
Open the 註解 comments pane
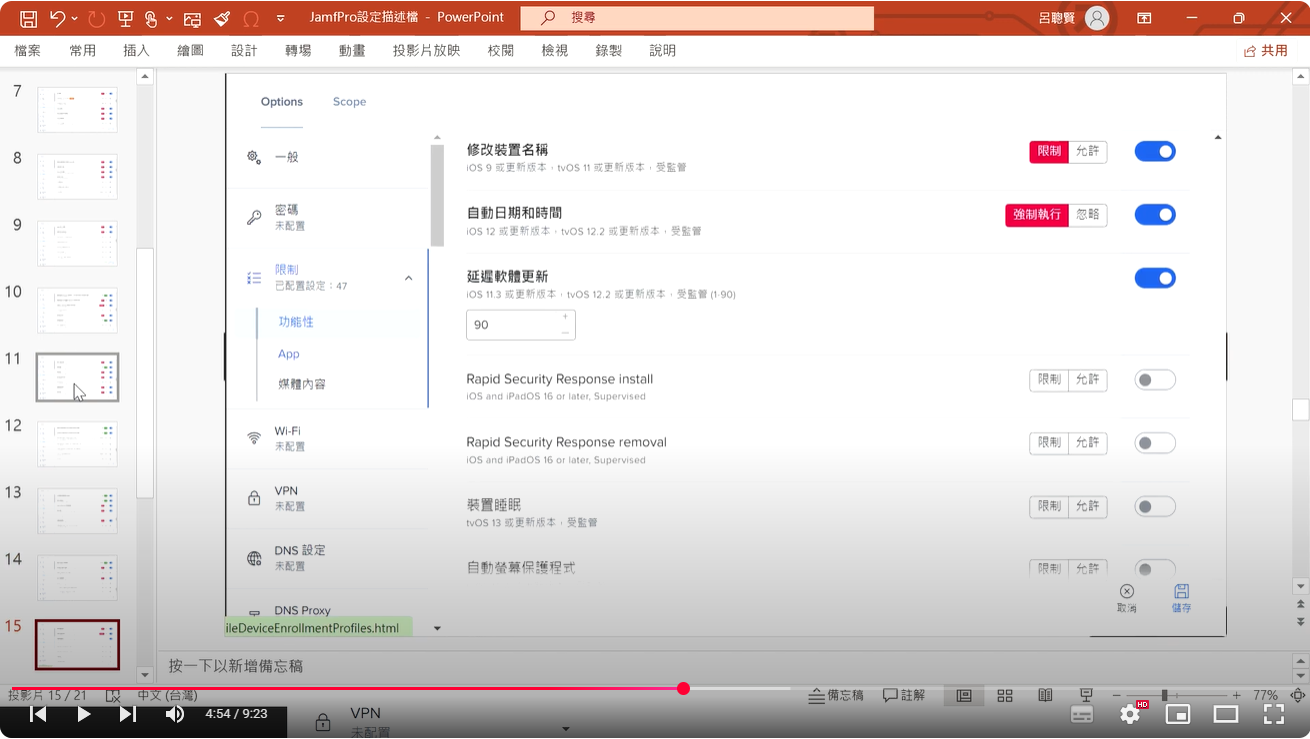point(904,695)
